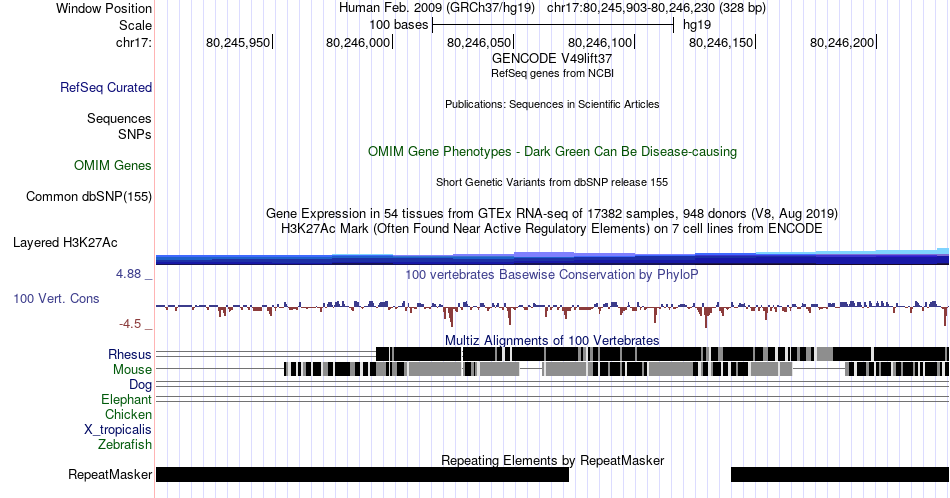Select the Zebrafish species label
This screenshot has height=498, width=950.
click(x=125, y=444)
